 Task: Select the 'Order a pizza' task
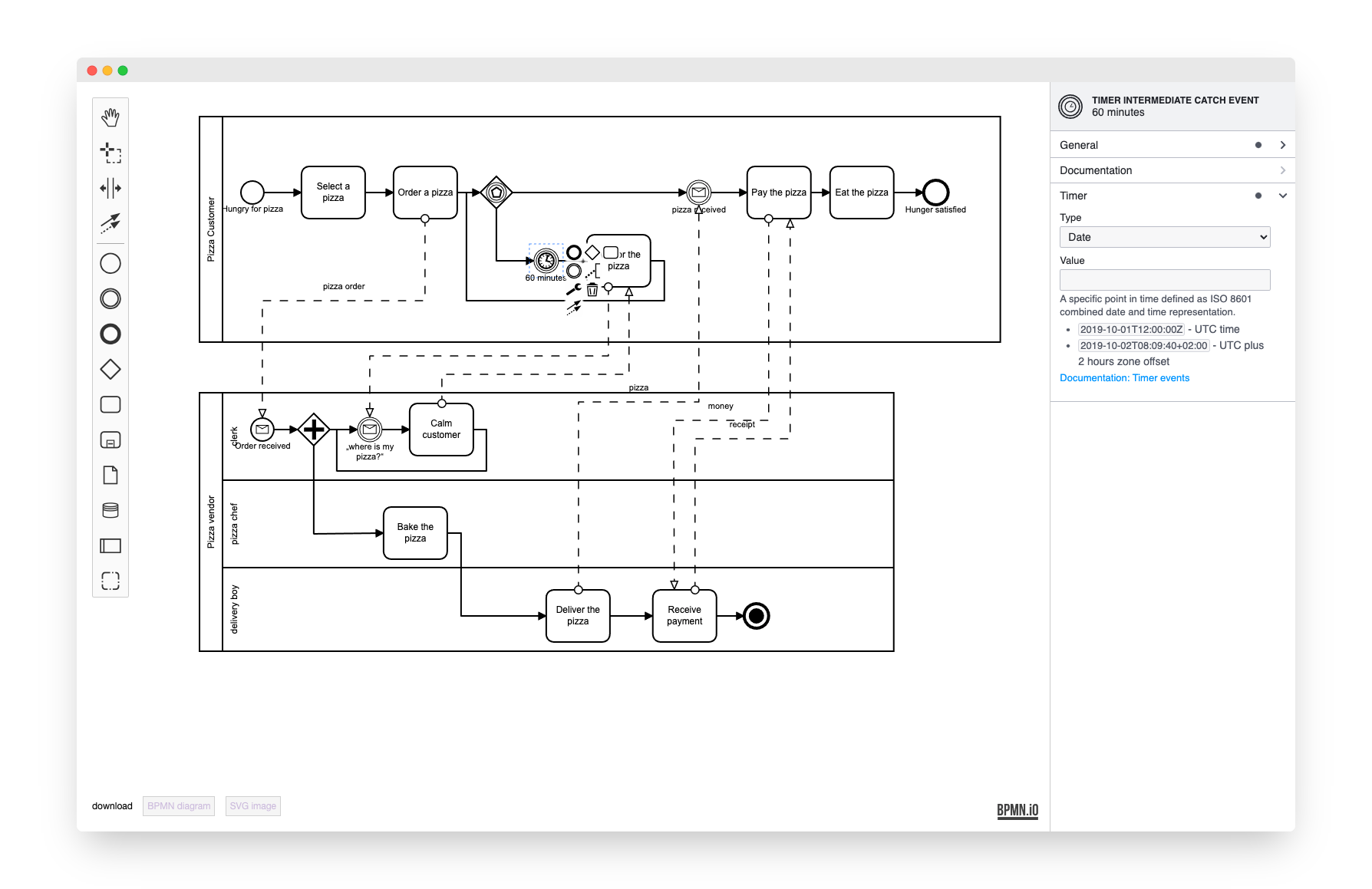(x=425, y=193)
